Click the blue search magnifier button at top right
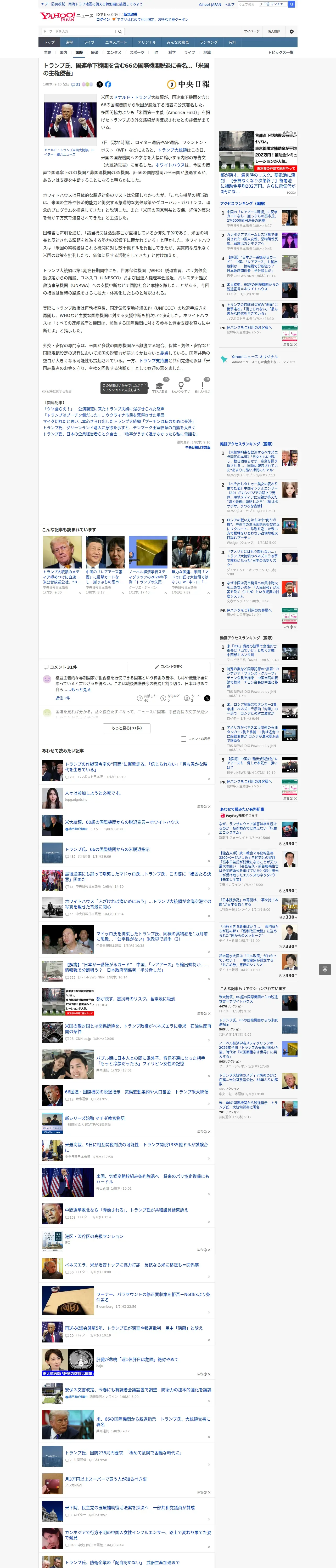The image size is (336, 1568). 292,4
